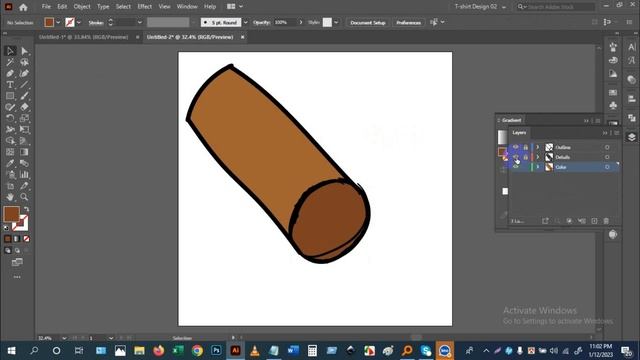640x360 pixels.
Task: Create new layer in Layers panel
Action: pyautogui.click(x=594, y=221)
